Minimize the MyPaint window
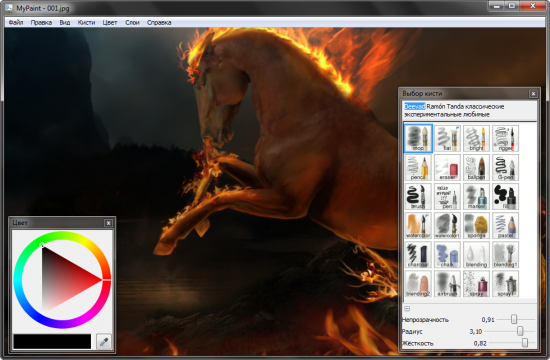Screen dimensions: 550x360 pyautogui.click(x=496, y=6)
